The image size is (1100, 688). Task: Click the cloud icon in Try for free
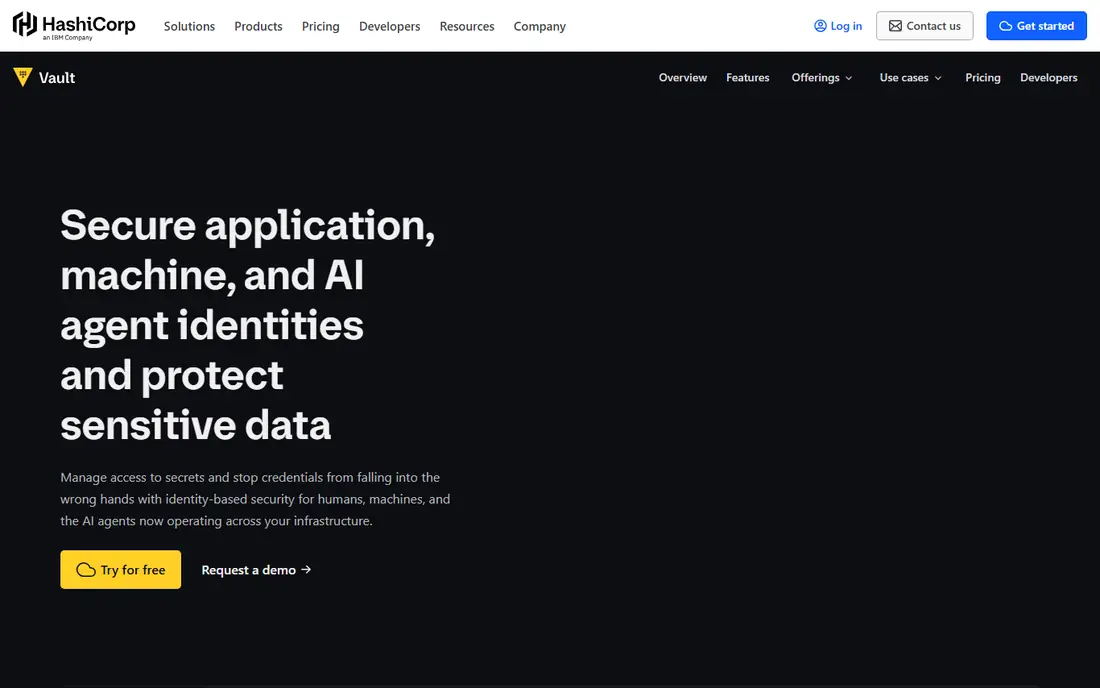86,569
